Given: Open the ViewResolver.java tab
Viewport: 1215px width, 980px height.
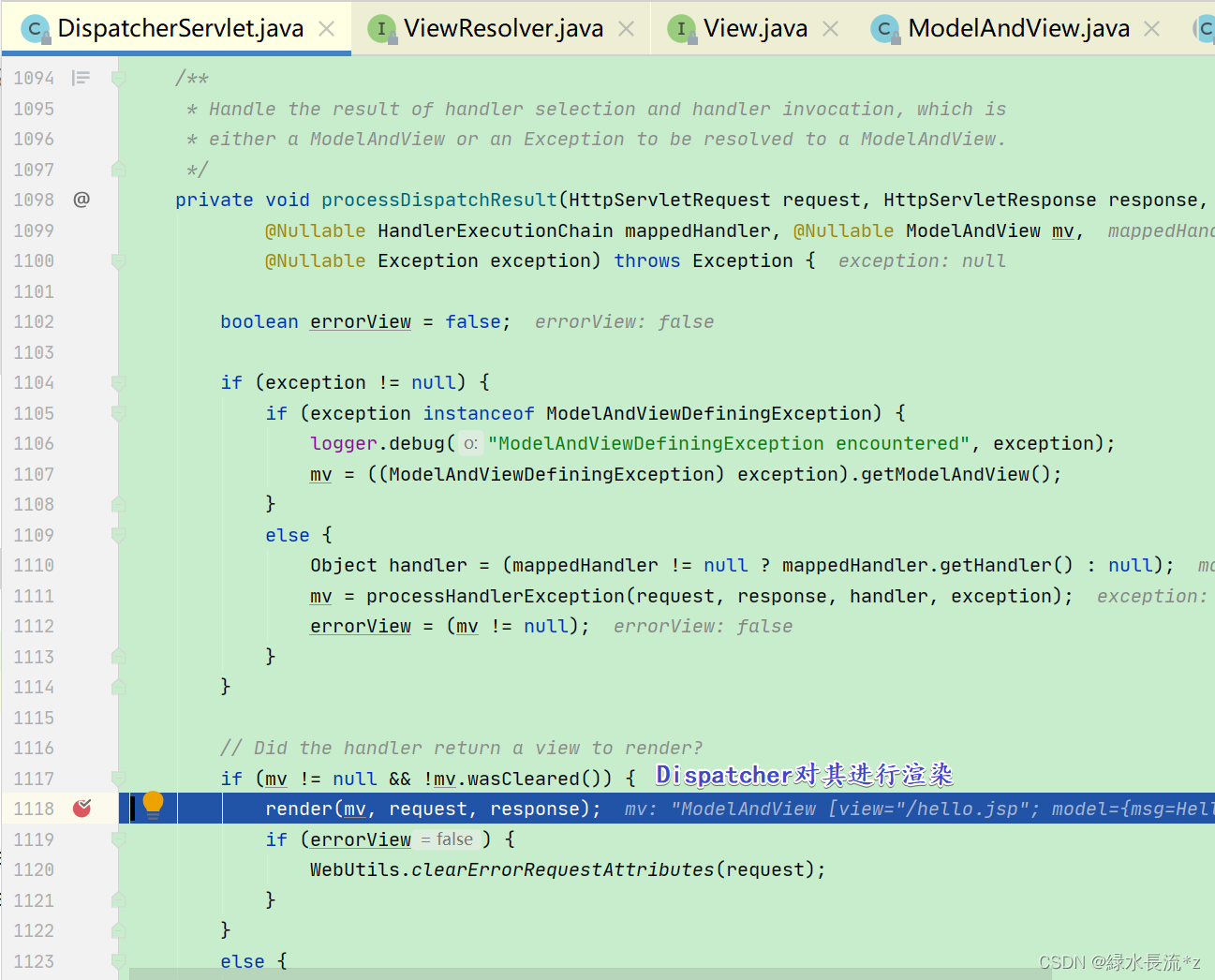Looking at the screenshot, I should (x=502, y=28).
